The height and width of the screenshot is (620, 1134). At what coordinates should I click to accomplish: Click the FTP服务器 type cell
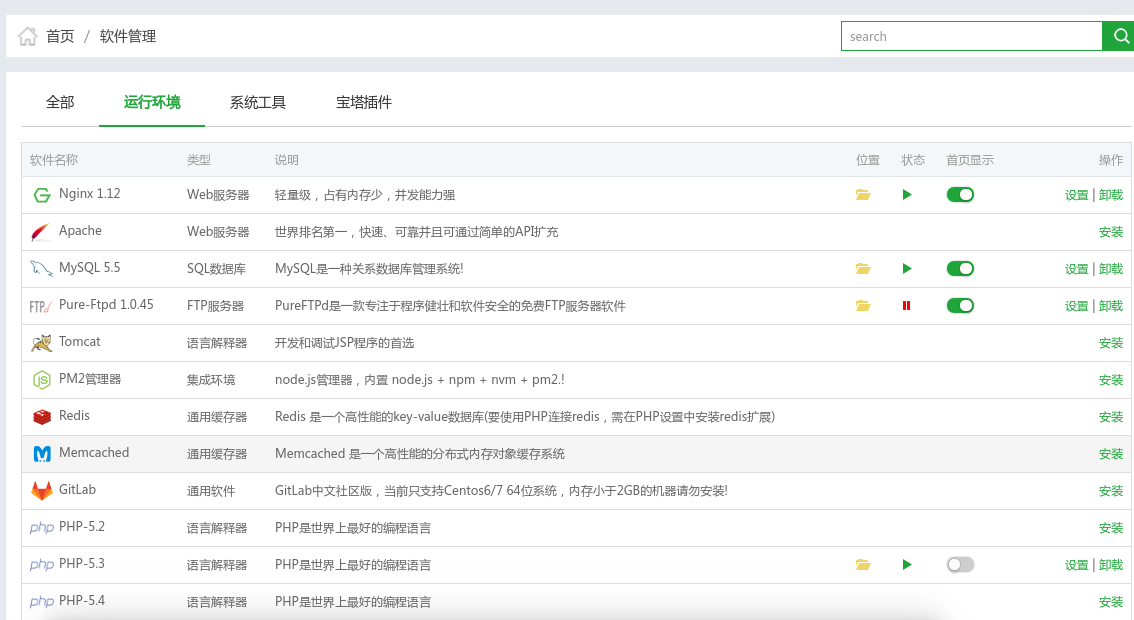216,306
